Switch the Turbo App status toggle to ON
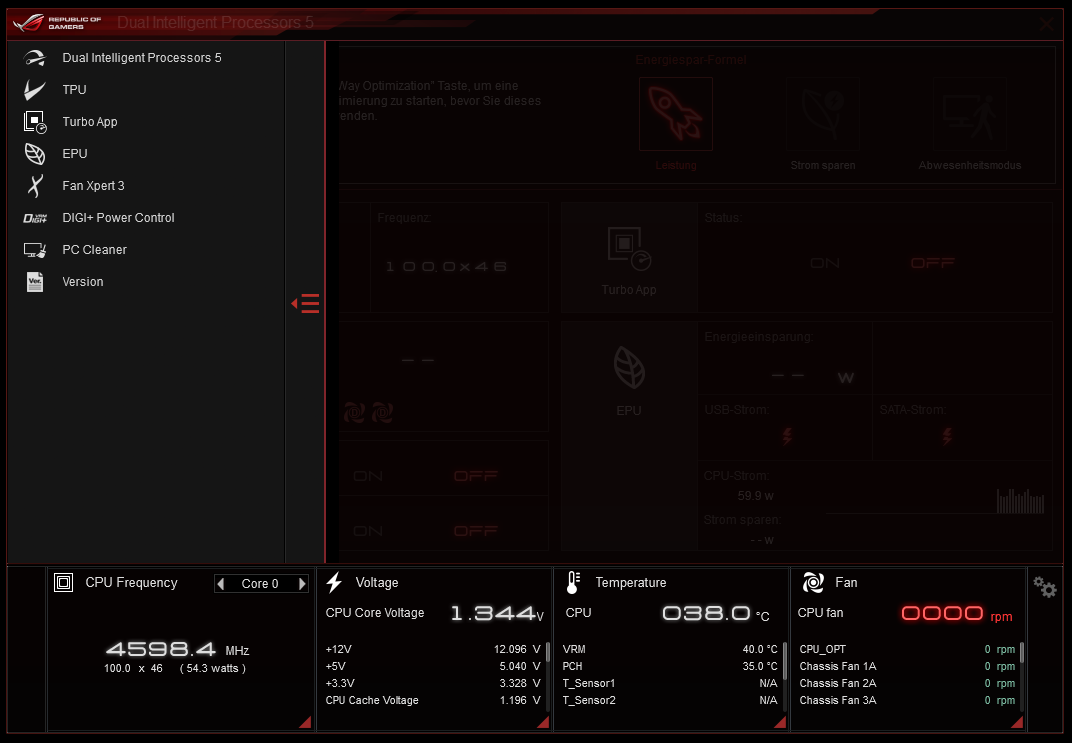 click(x=825, y=263)
